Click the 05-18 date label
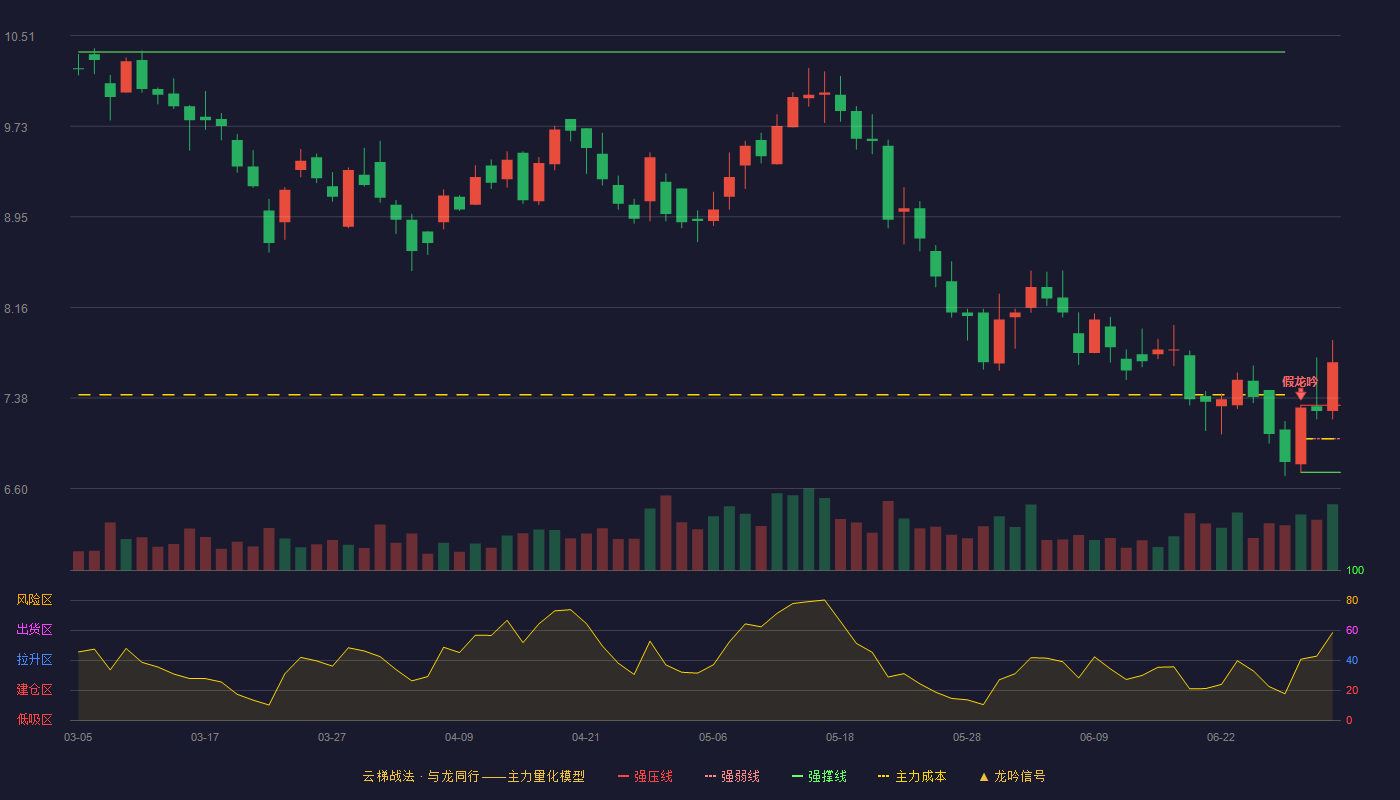 coord(840,737)
